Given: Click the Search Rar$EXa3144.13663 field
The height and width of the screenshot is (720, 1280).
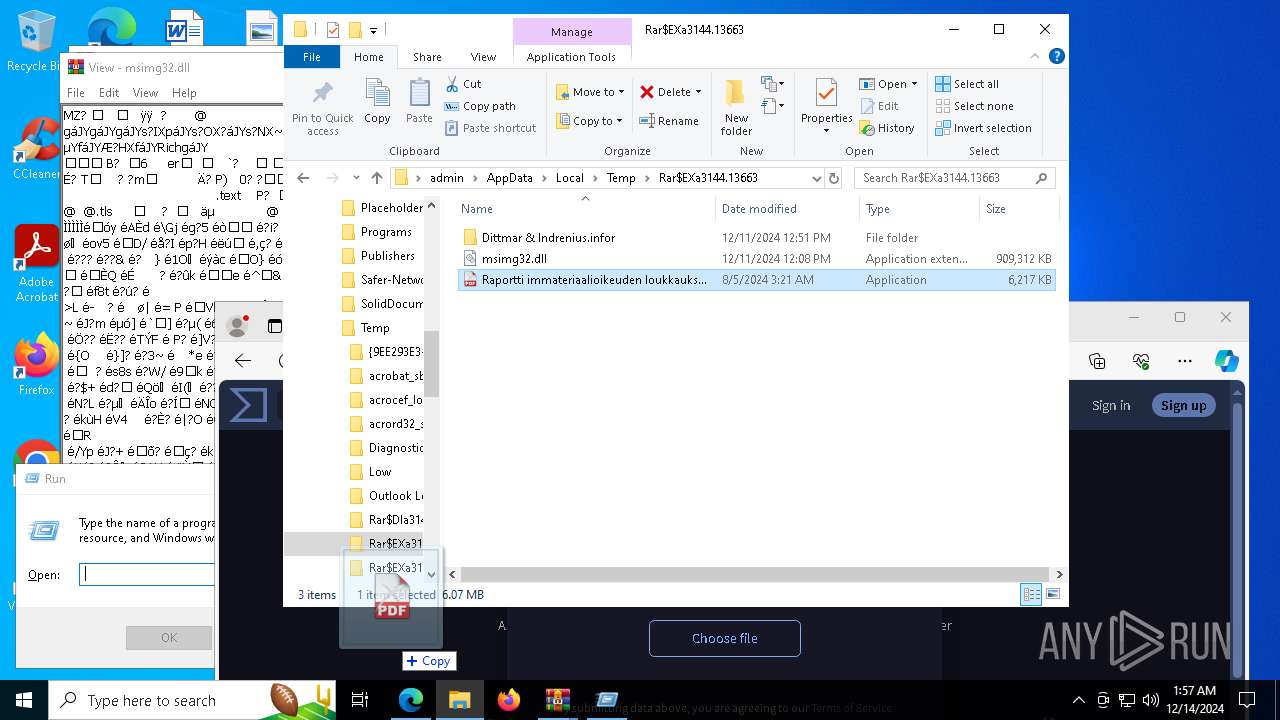Looking at the screenshot, I should 955,178.
